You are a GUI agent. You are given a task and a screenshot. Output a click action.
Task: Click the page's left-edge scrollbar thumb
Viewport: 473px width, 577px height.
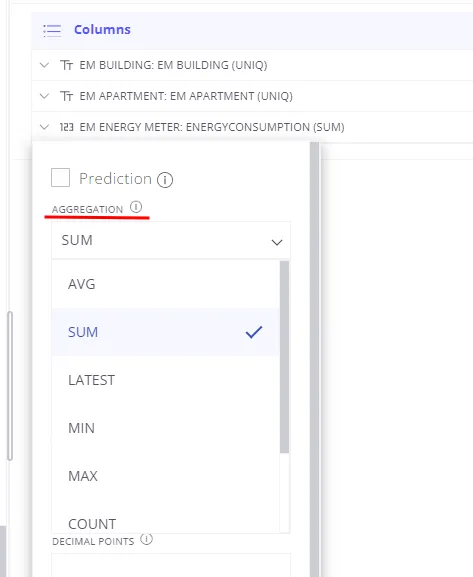(x=10, y=386)
